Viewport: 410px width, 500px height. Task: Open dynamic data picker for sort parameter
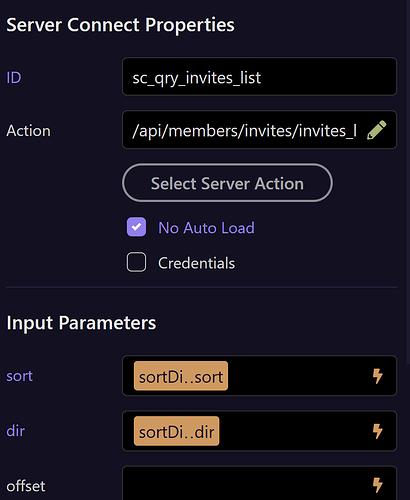click(x=377, y=376)
